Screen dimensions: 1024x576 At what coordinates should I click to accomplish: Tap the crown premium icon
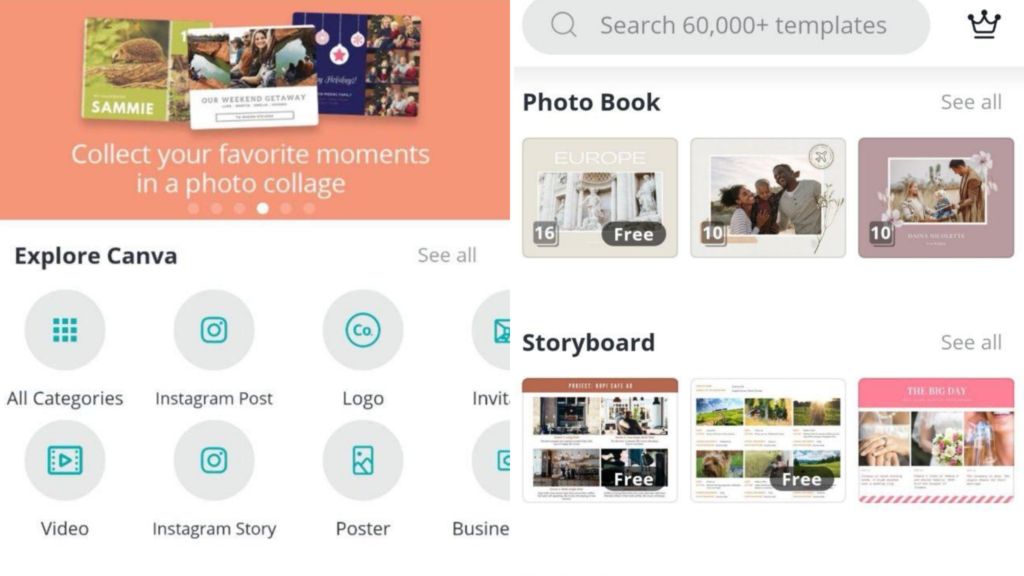click(984, 25)
